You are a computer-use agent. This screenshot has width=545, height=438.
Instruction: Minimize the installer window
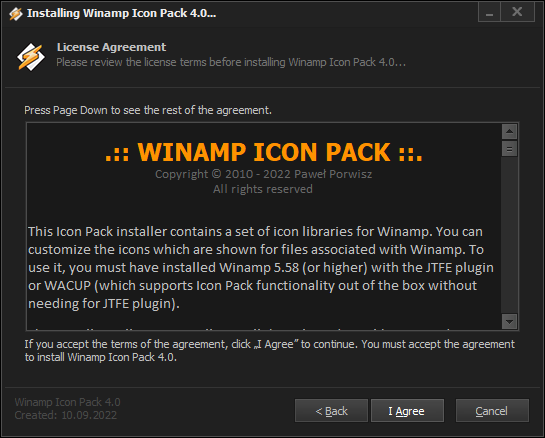pos(489,12)
